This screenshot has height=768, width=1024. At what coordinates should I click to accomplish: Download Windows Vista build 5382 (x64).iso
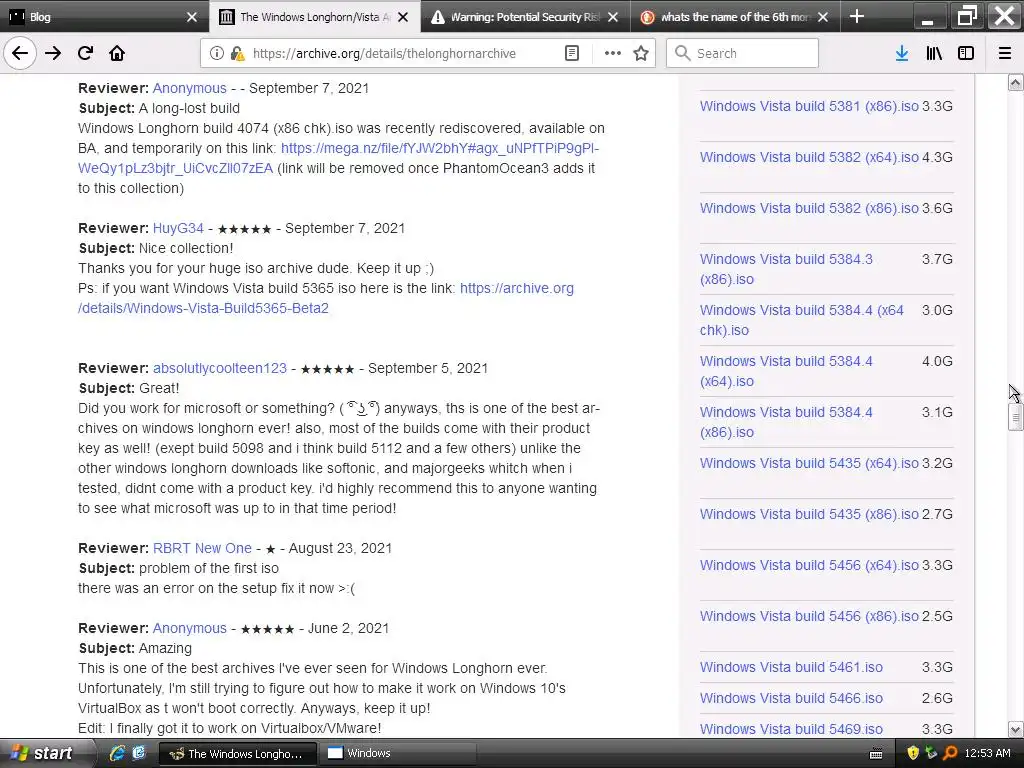[809, 157]
